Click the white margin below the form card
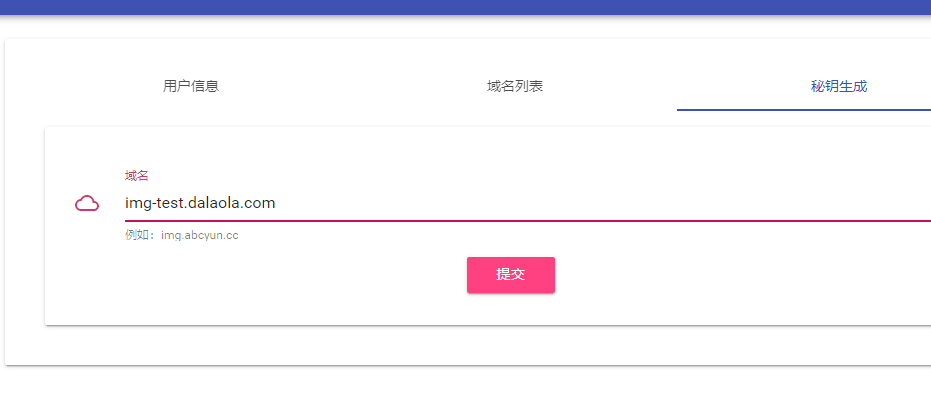 tap(466, 345)
